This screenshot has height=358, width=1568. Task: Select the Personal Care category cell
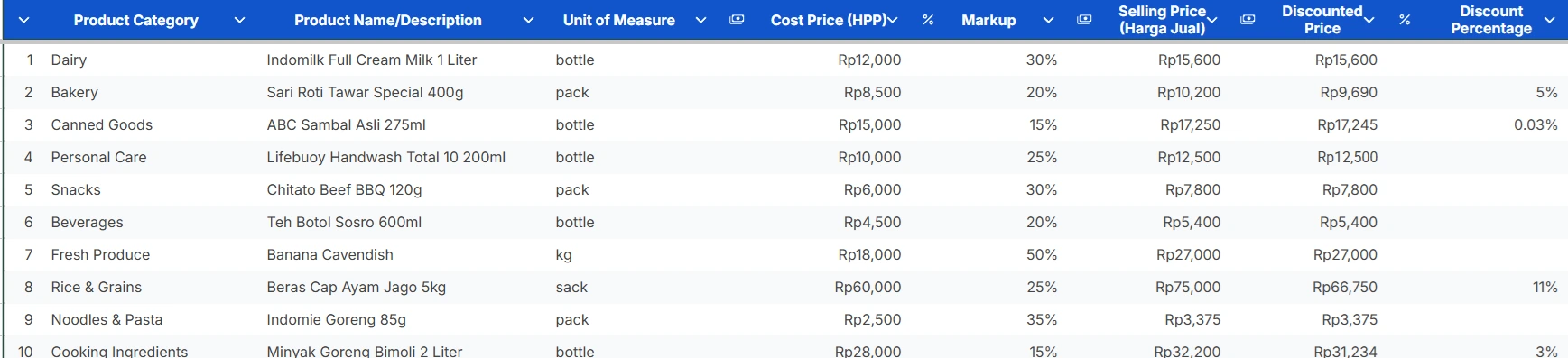[x=98, y=158]
